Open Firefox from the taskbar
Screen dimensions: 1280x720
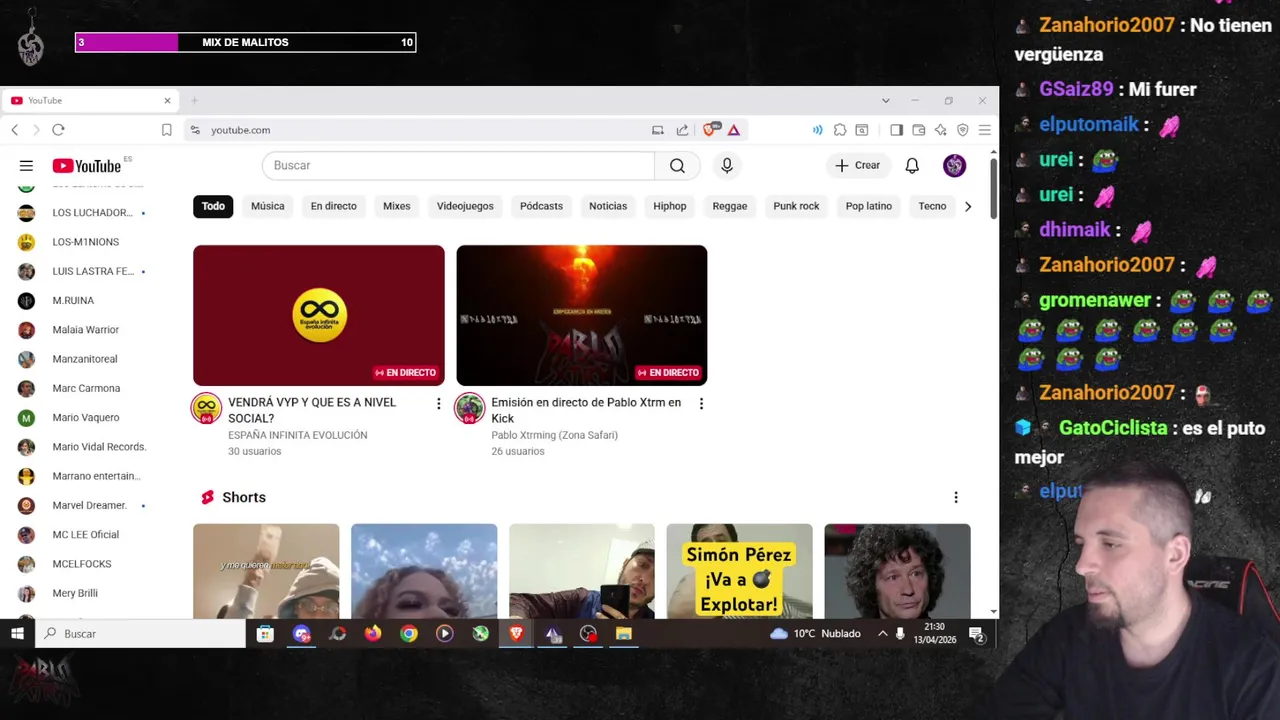(373, 634)
